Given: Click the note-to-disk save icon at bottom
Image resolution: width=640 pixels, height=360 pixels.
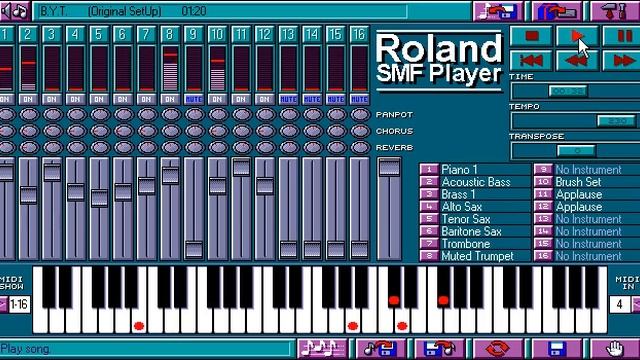Looking at the screenshot, I should click(x=380, y=349).
